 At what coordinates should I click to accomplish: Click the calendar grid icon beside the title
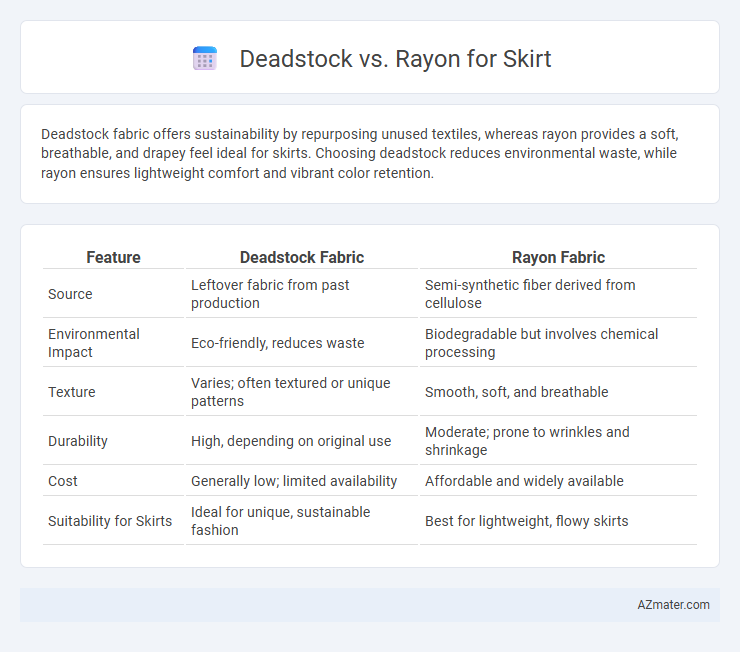[205, 59]
